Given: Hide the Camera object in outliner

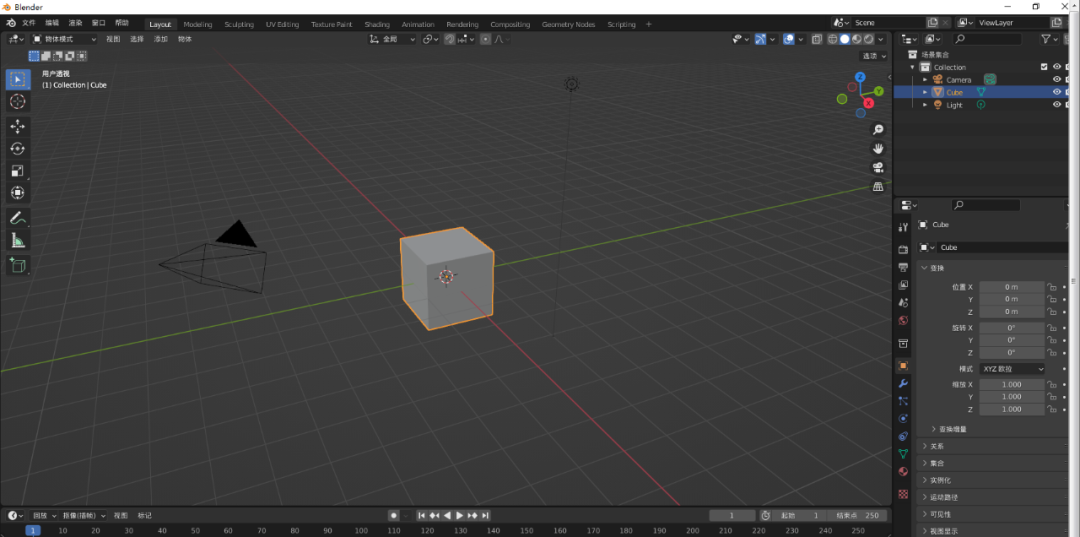Looking at the screenshot, I should (x=1056, y=80).
